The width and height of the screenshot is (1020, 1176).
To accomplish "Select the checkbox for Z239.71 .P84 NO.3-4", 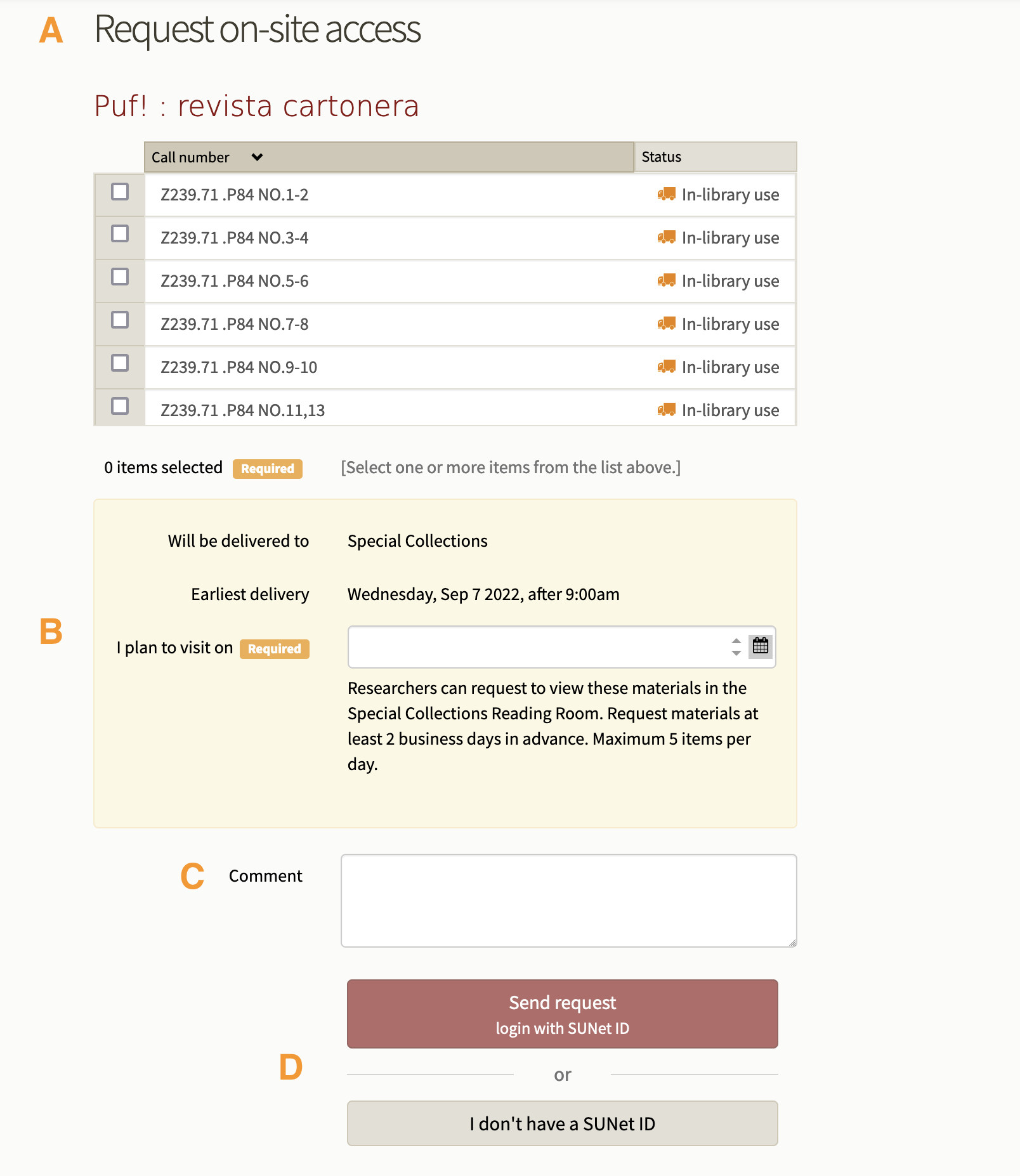I will point(120,233).
